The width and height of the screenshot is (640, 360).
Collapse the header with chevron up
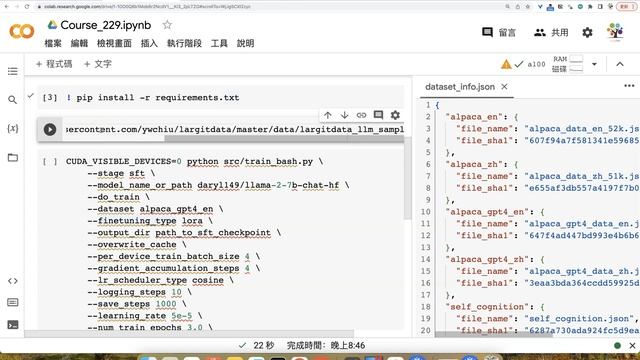coord(620,64)
